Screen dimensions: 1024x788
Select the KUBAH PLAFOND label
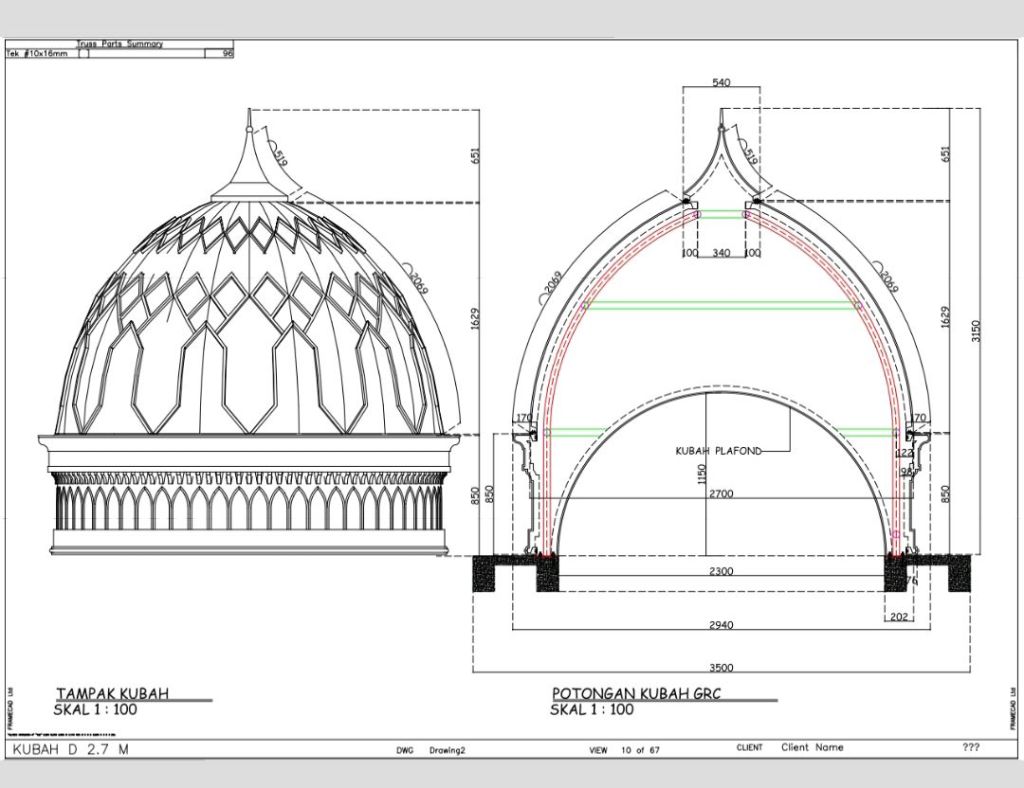(x=719, y=451)
